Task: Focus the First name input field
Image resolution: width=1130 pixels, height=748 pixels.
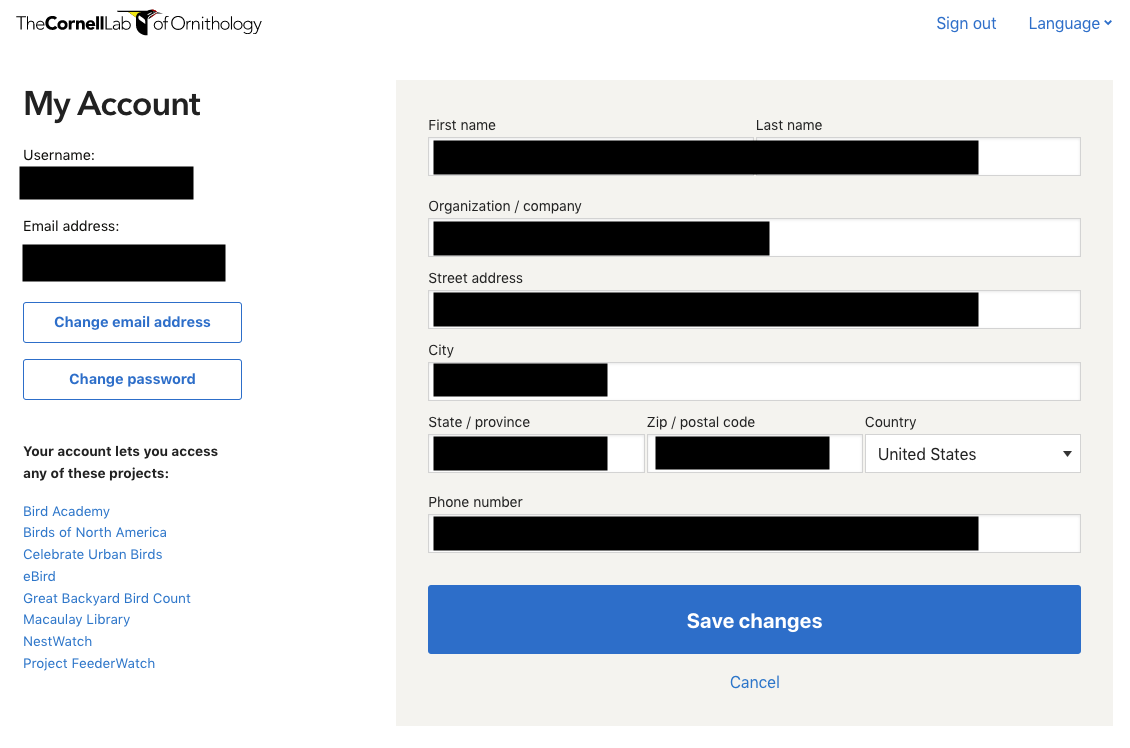Action: coord(591,156)
